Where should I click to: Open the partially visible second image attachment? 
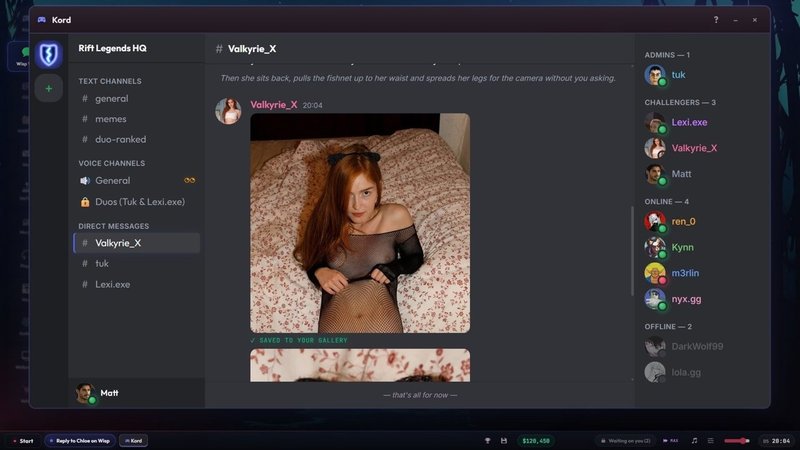pos(360,365)
